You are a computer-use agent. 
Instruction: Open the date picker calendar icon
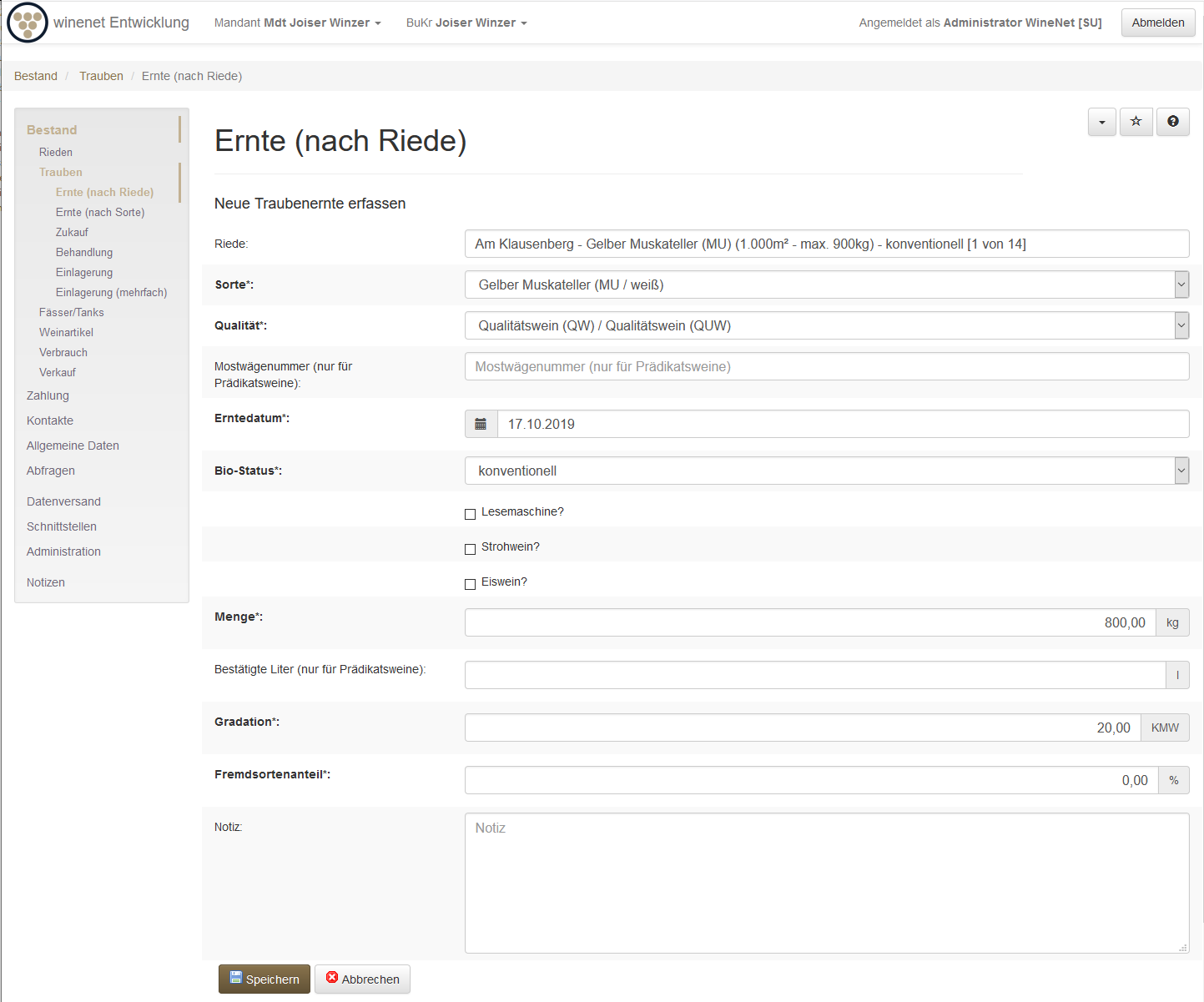pyautogui.click(x=481, y=424)
